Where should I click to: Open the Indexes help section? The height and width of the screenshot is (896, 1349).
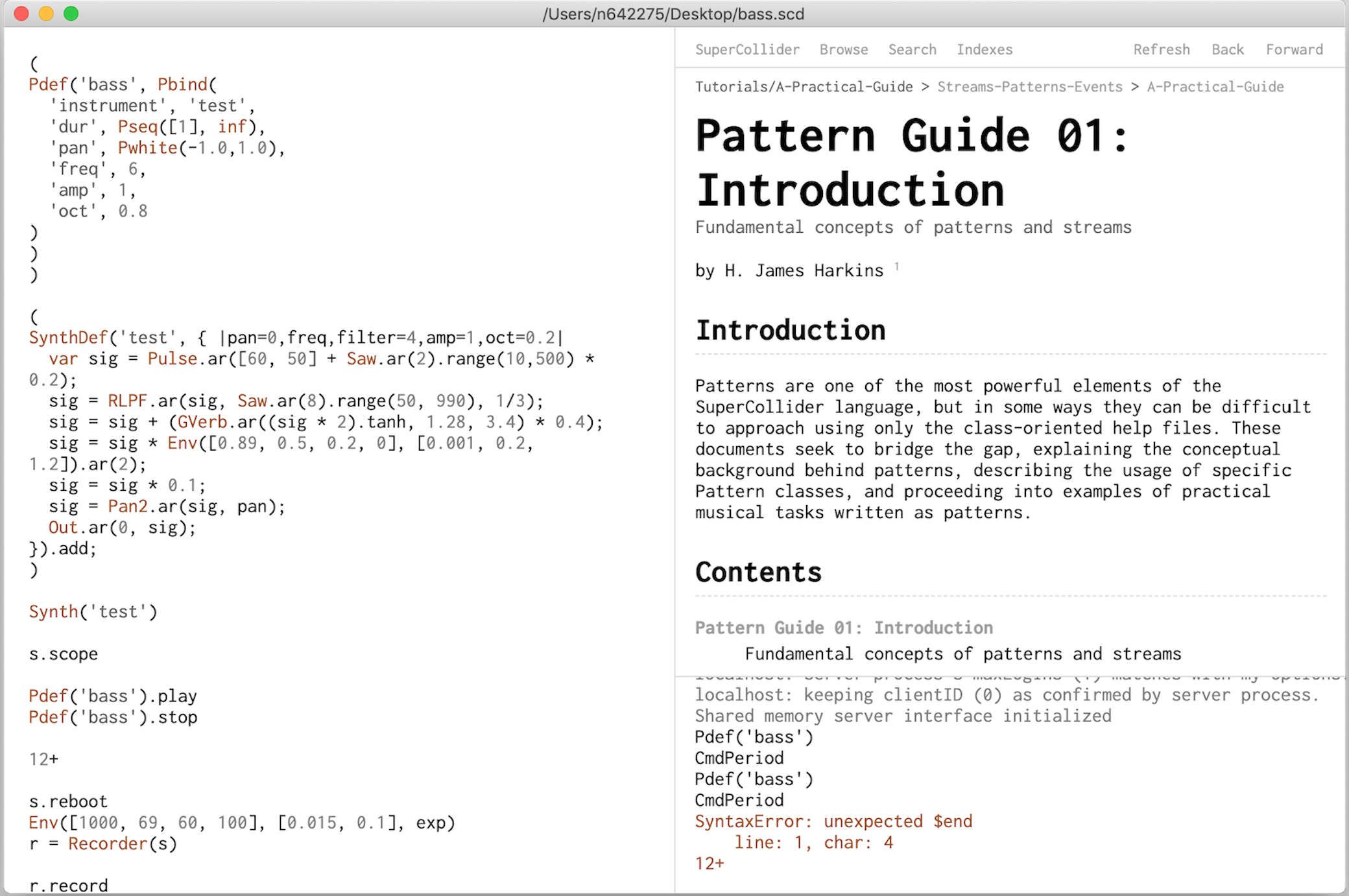(x=985, y=50)
